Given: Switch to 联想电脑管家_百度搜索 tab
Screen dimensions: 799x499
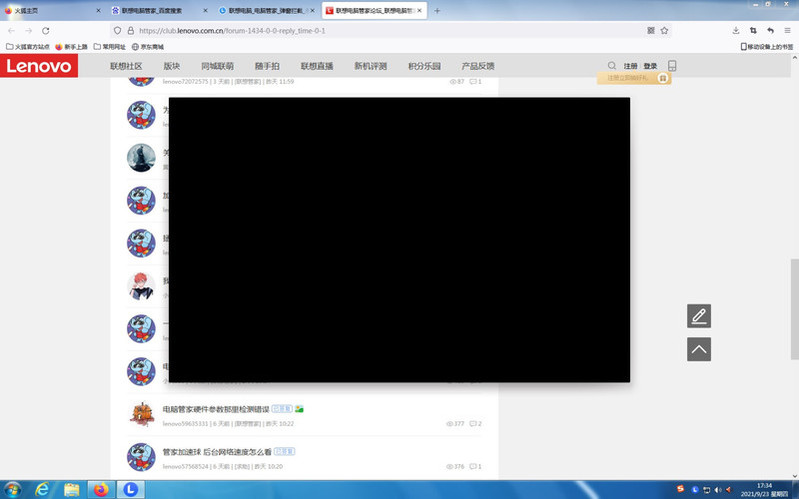Looking at the screenshot, I should click(150, 11).
